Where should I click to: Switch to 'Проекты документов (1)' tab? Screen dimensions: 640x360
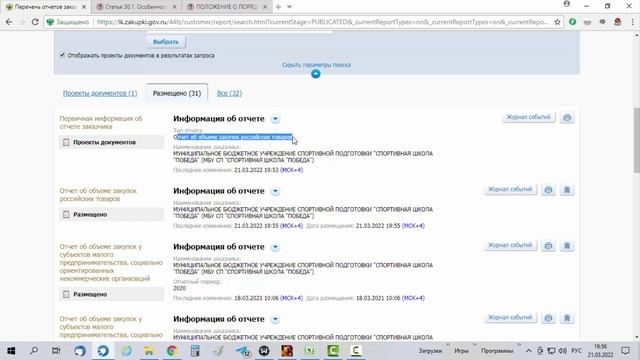100,93
